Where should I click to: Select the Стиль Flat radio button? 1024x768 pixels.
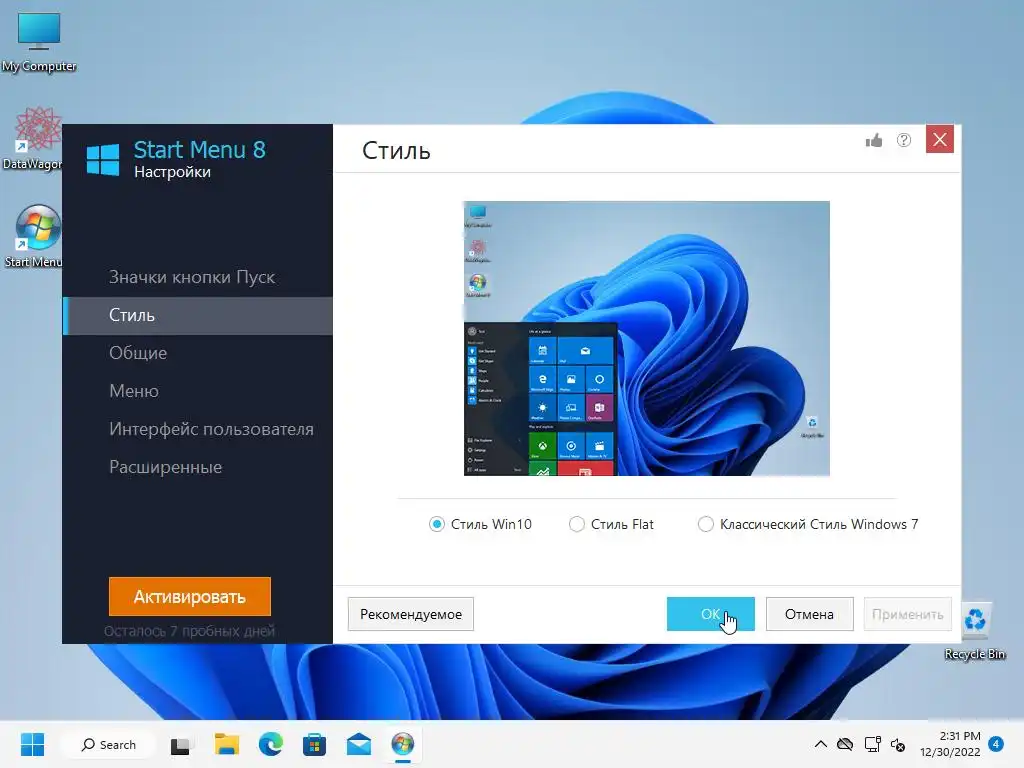(577, 524)
